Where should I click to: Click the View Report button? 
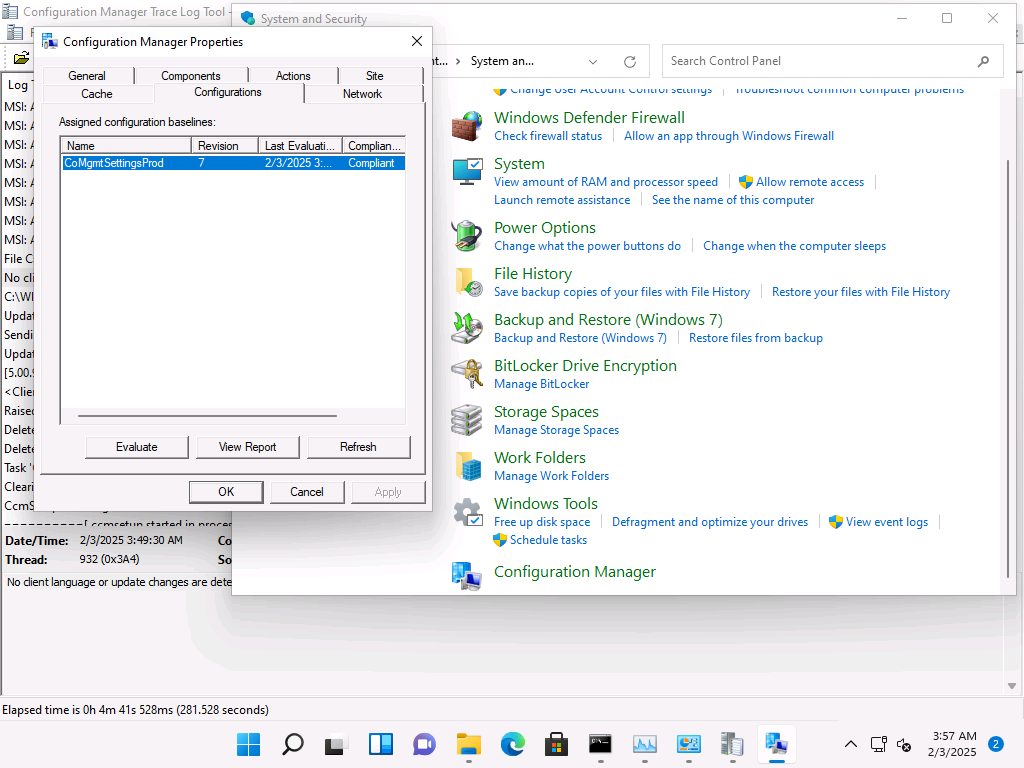[248, 447]
